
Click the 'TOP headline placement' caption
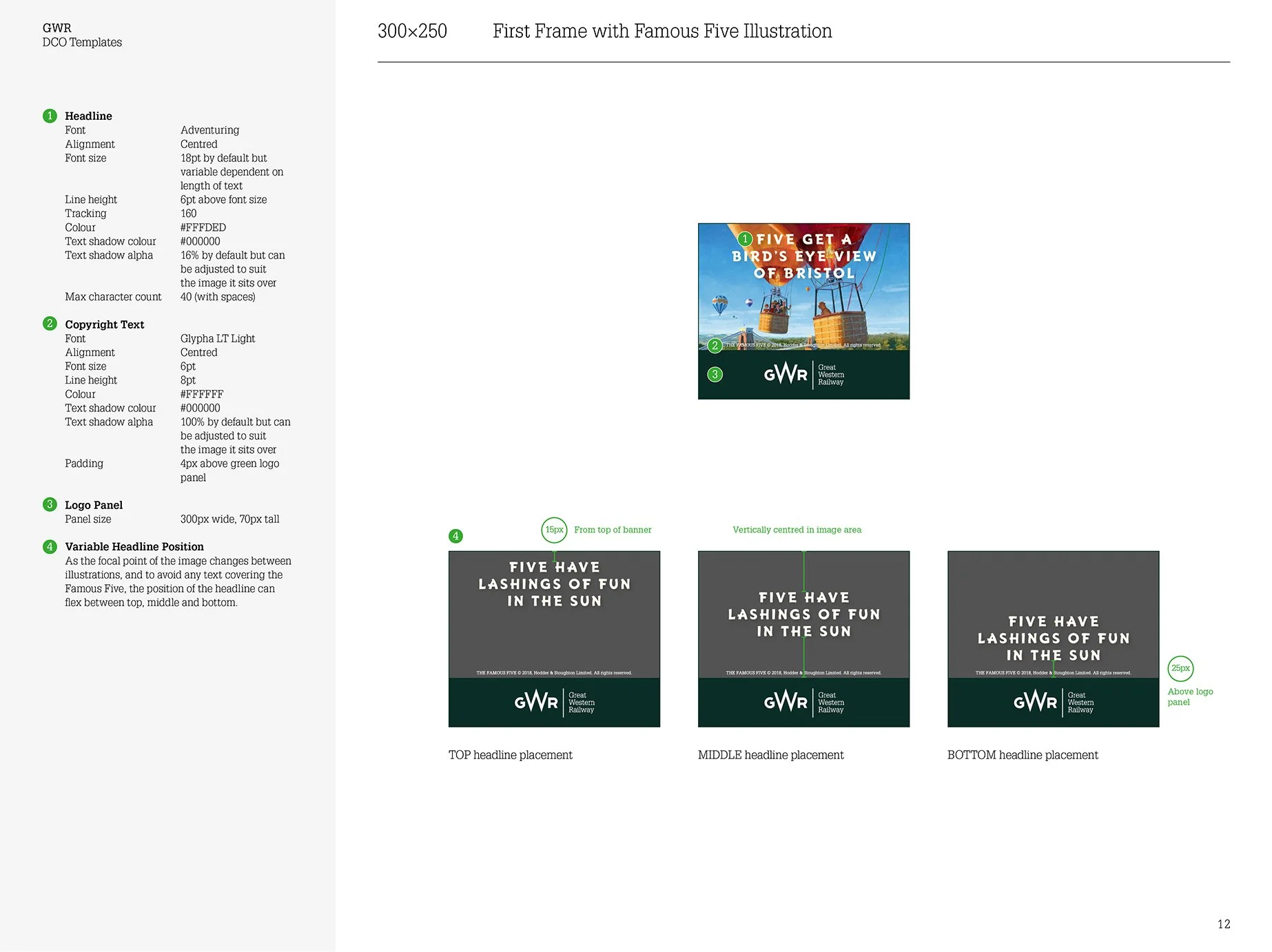pos(511,755)
